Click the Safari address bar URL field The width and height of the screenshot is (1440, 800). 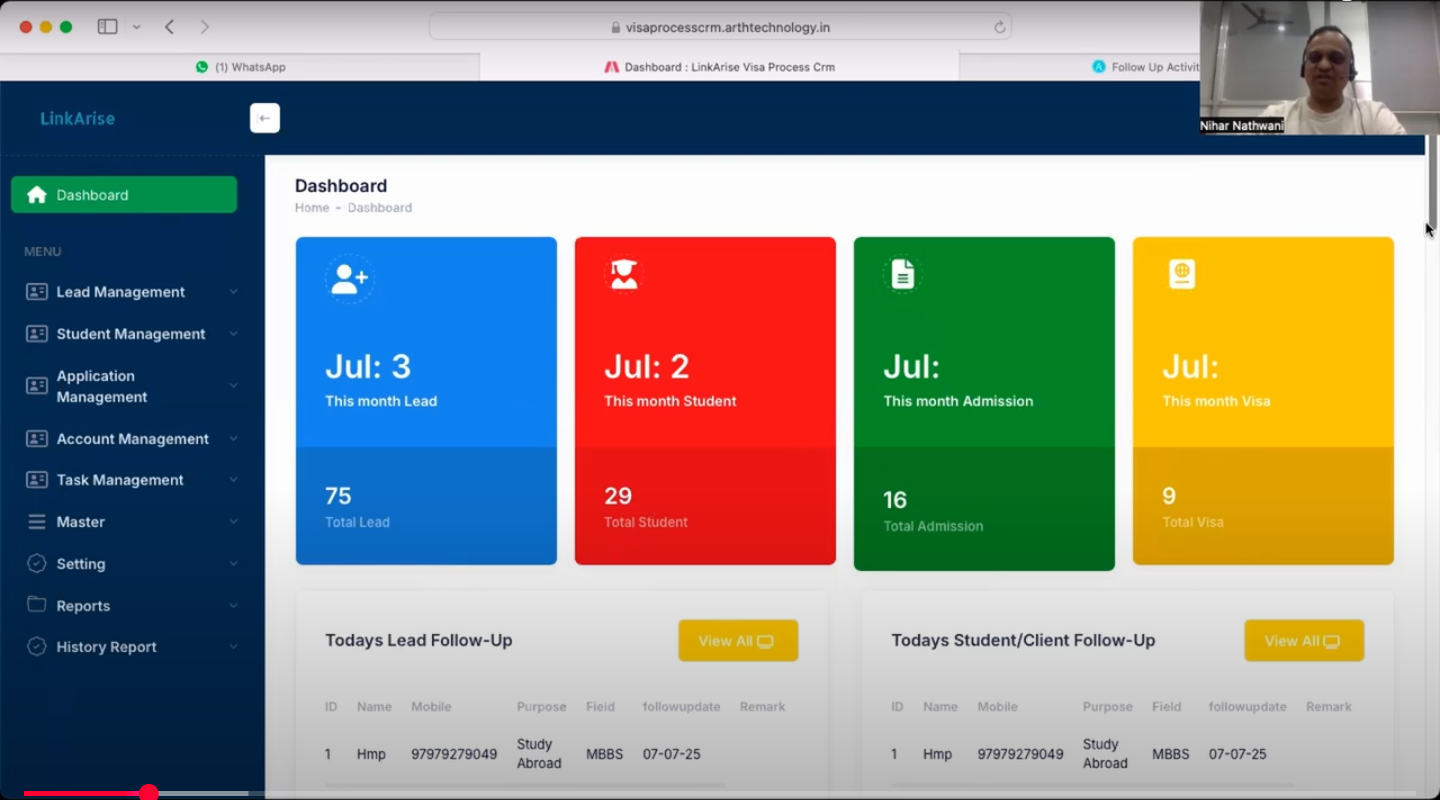[720, 28]
